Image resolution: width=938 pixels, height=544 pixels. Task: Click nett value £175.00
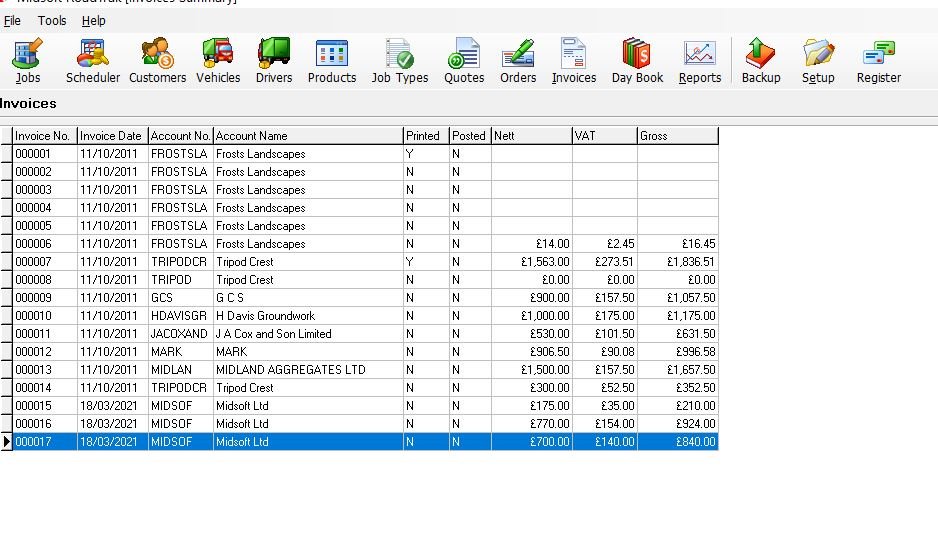(532, 405)
